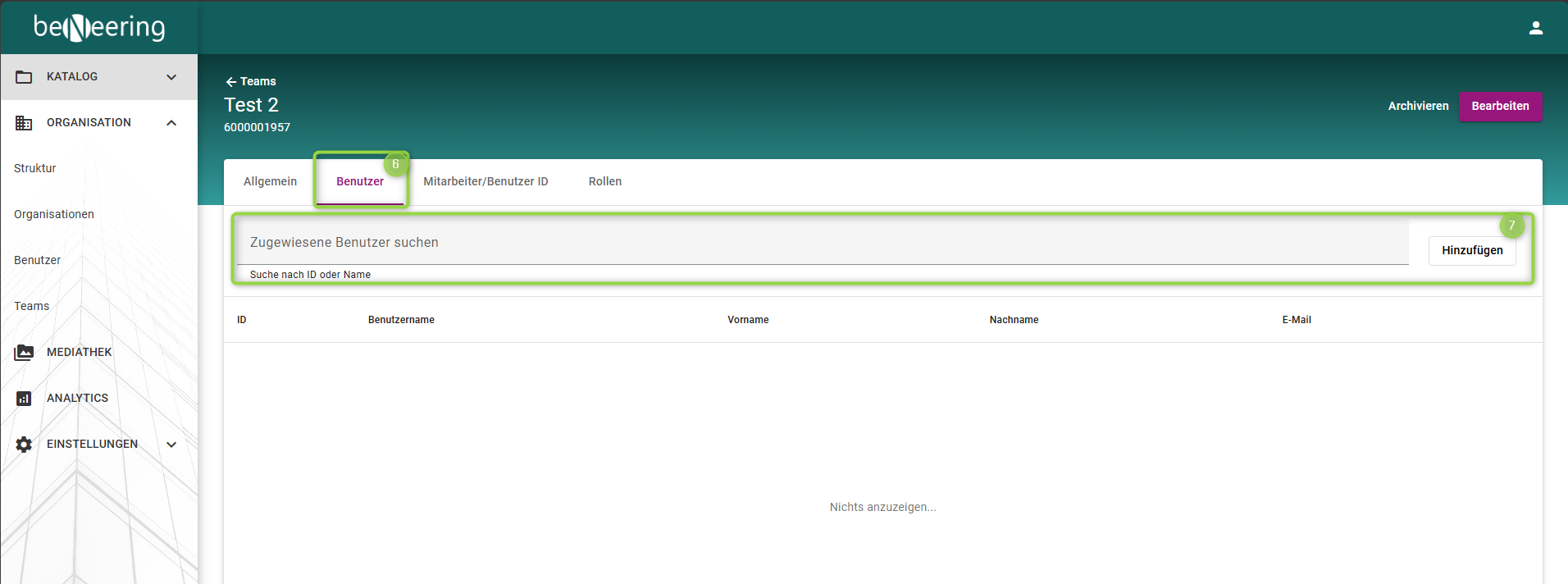Click the Organisation building icon

(x=24, y=123)
